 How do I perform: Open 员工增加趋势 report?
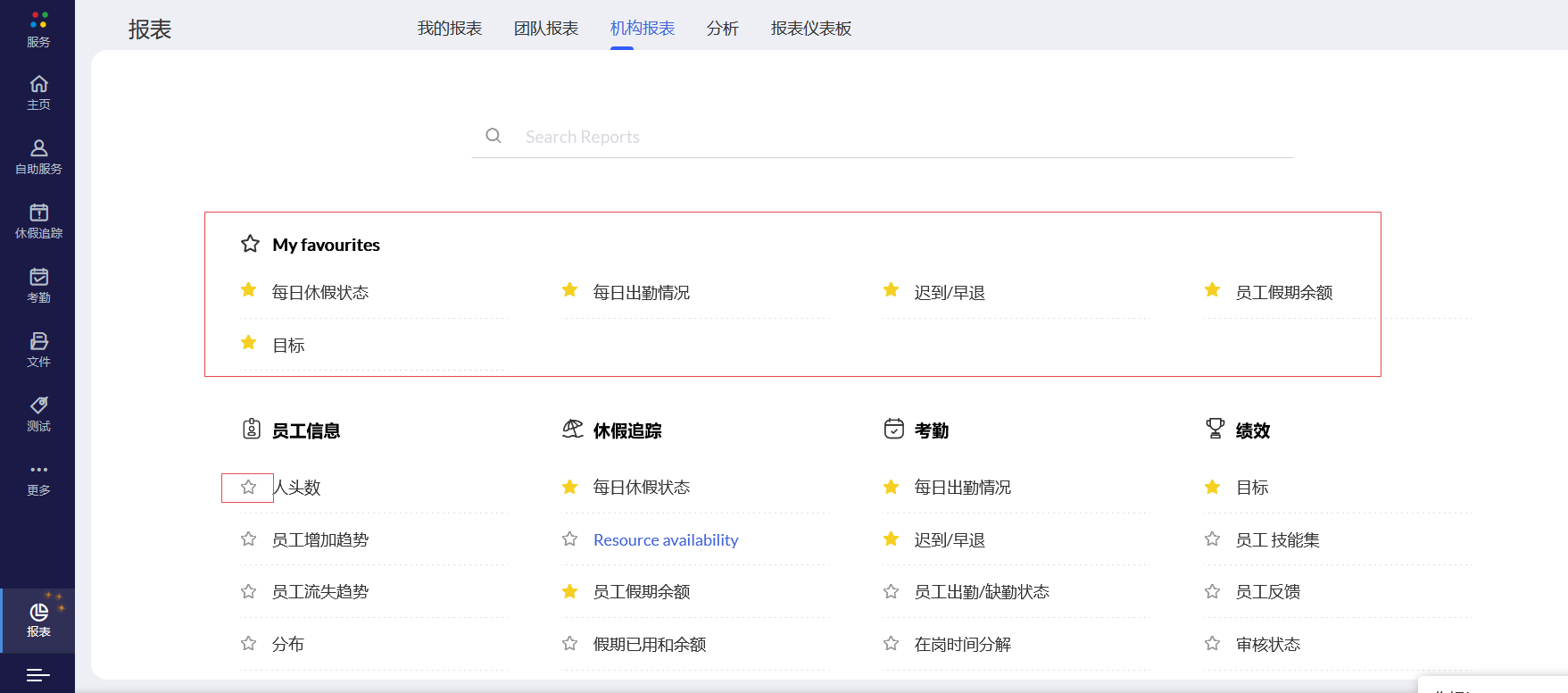coord(320,540)
